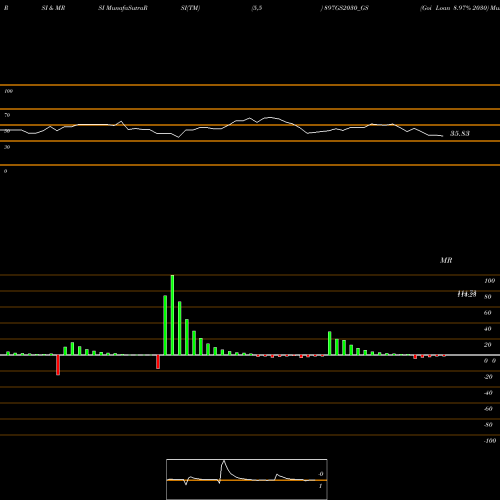Click the MR panel heading
This screenshot has height=500, width=500.
pos(446,260)
